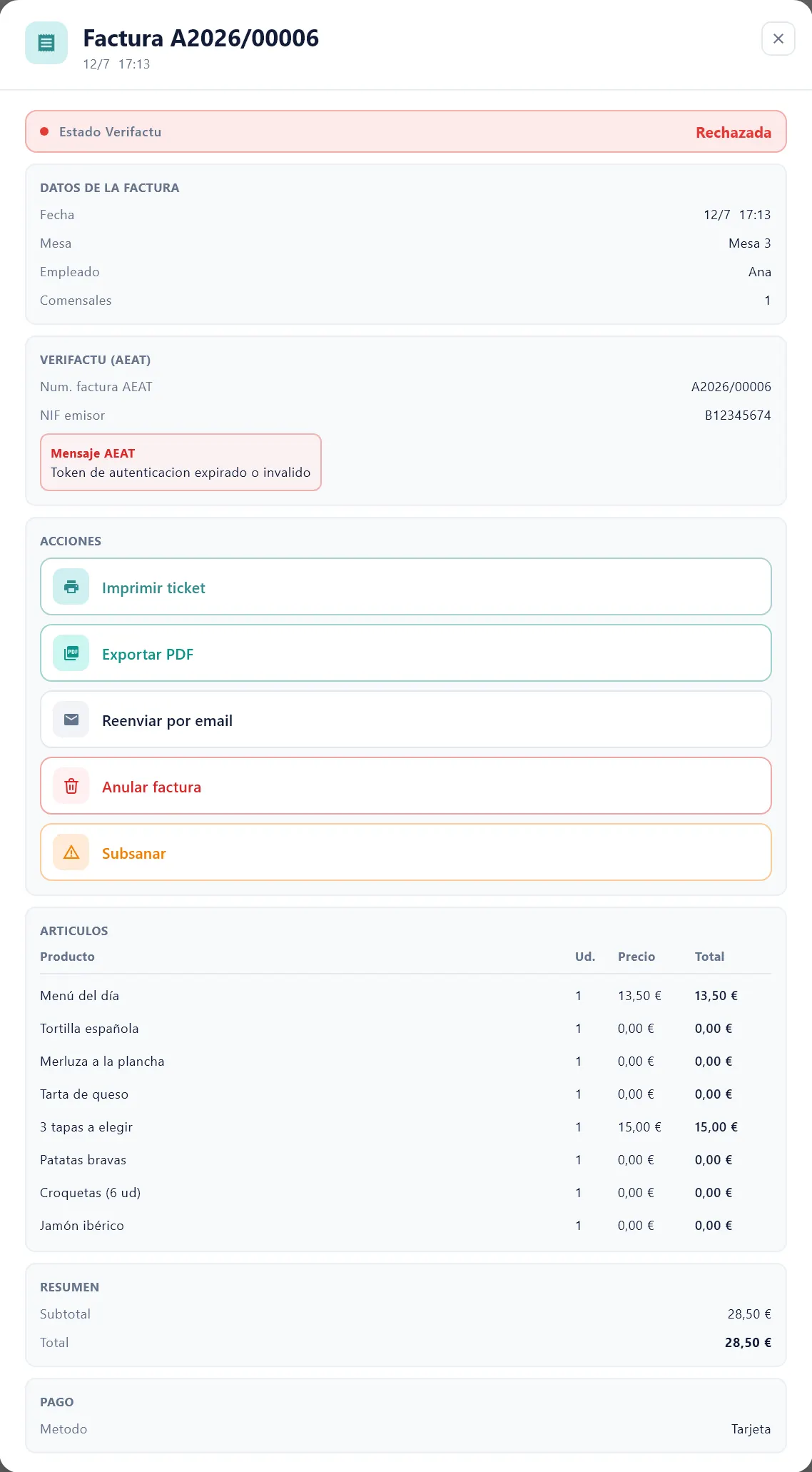This screenshot has width=812, height=1472.
Task: Cancel the invoice via Anular factura label
Action: pyautogui.click(x=151, y=787)
